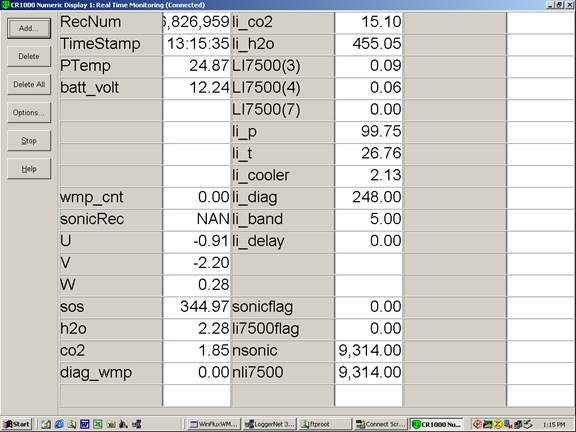Image resolution: width=576 pixels, height=432 pixels.
Task: Click the li_p value 99.75
Action: click(x=369, y=132)
